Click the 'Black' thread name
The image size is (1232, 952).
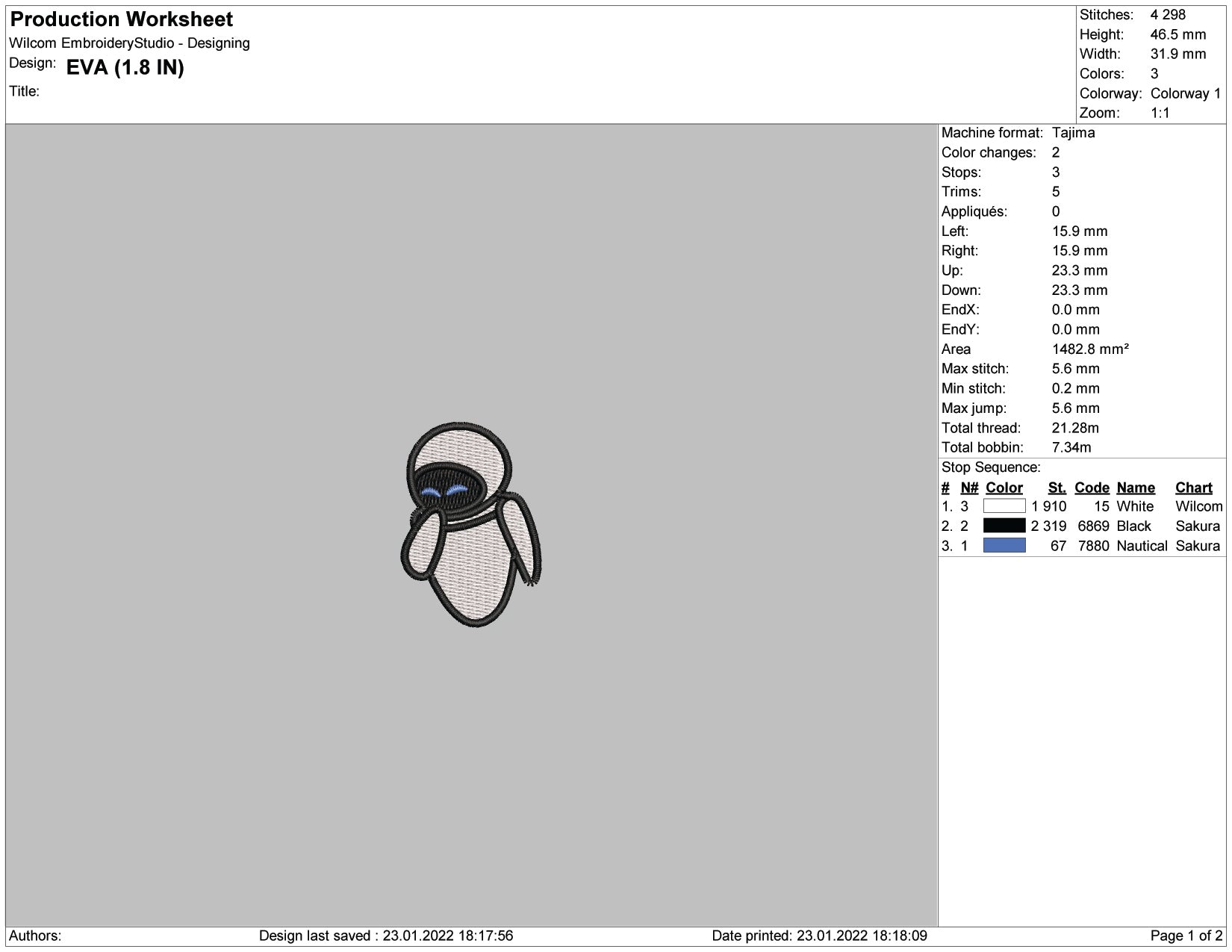click(1134, 526)
